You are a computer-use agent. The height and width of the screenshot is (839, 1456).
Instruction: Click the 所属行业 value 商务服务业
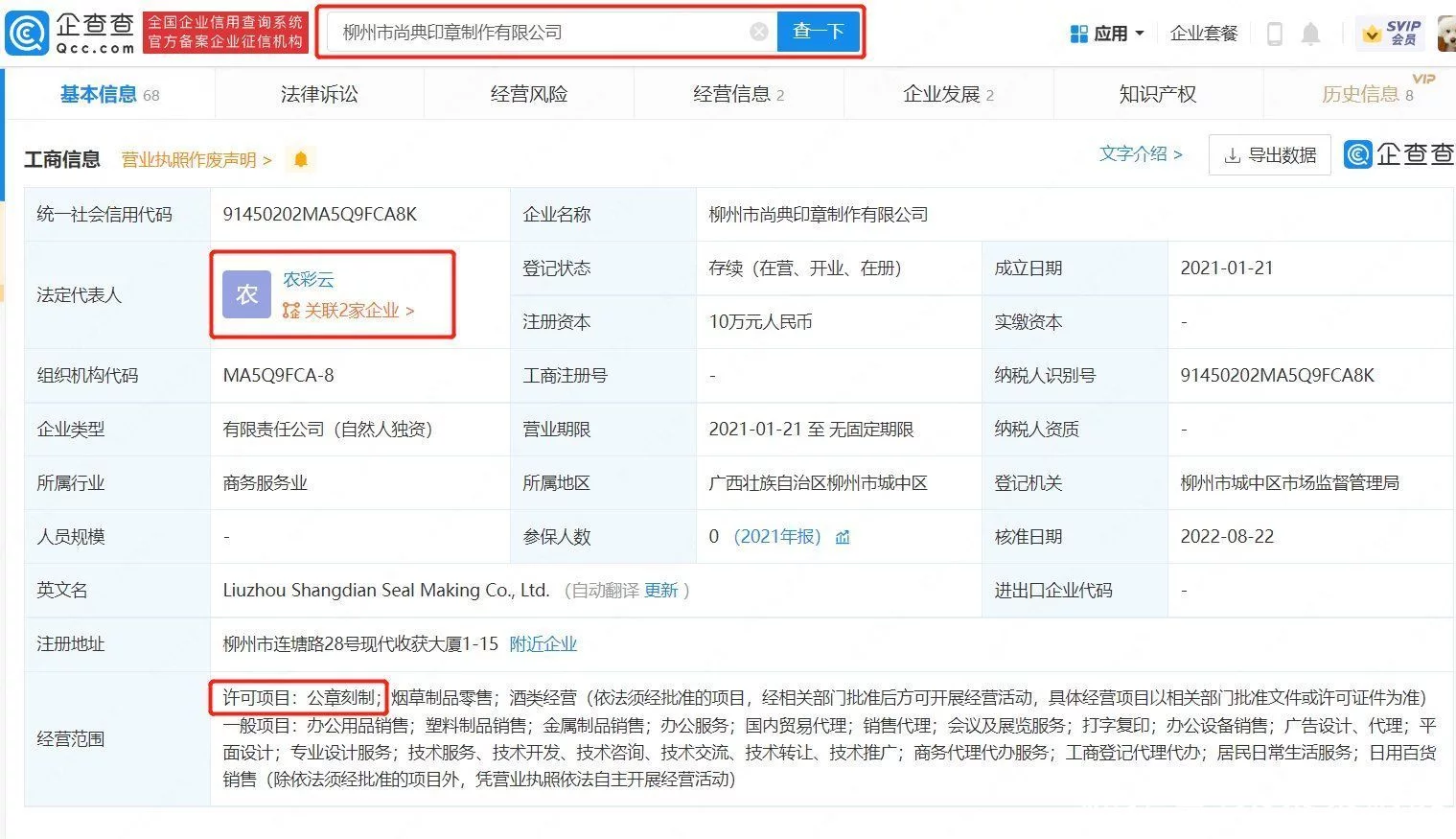[266, 483]
